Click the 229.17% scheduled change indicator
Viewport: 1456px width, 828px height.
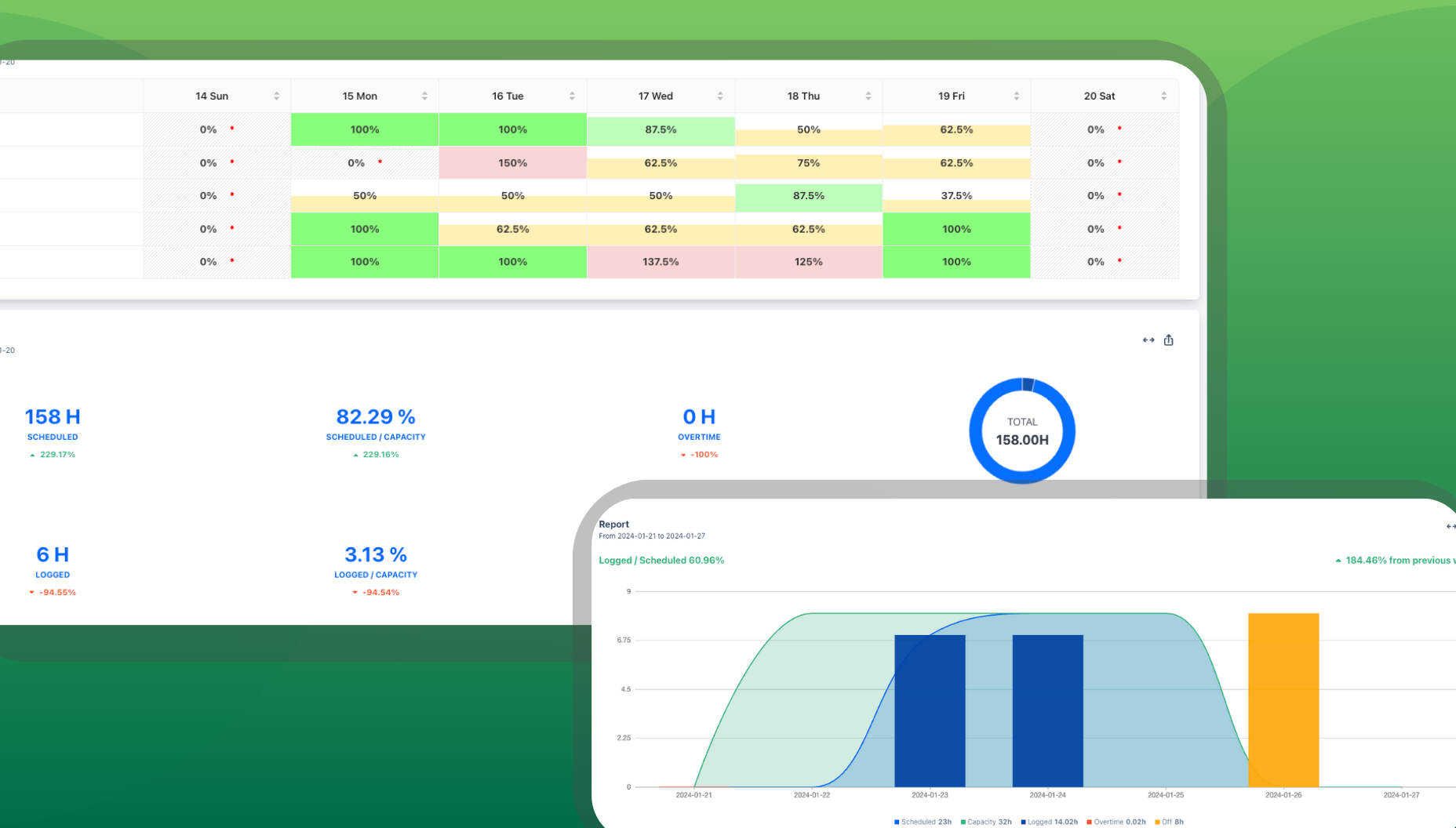[x=53, y=455]
